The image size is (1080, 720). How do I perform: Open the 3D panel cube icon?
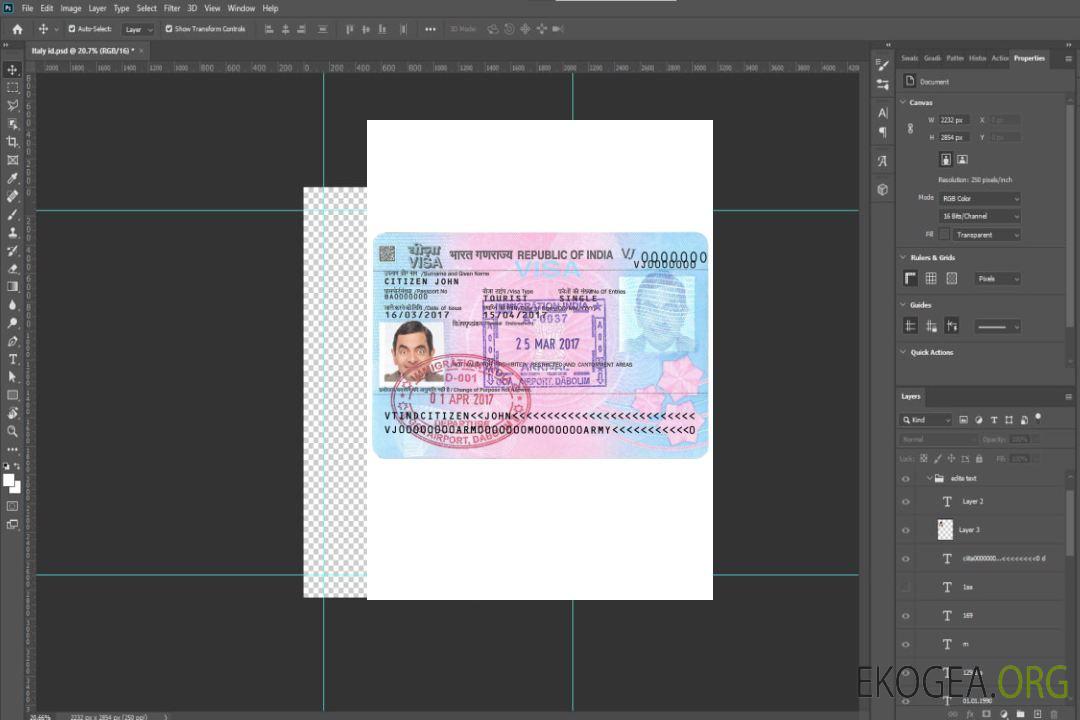point(883,189)
